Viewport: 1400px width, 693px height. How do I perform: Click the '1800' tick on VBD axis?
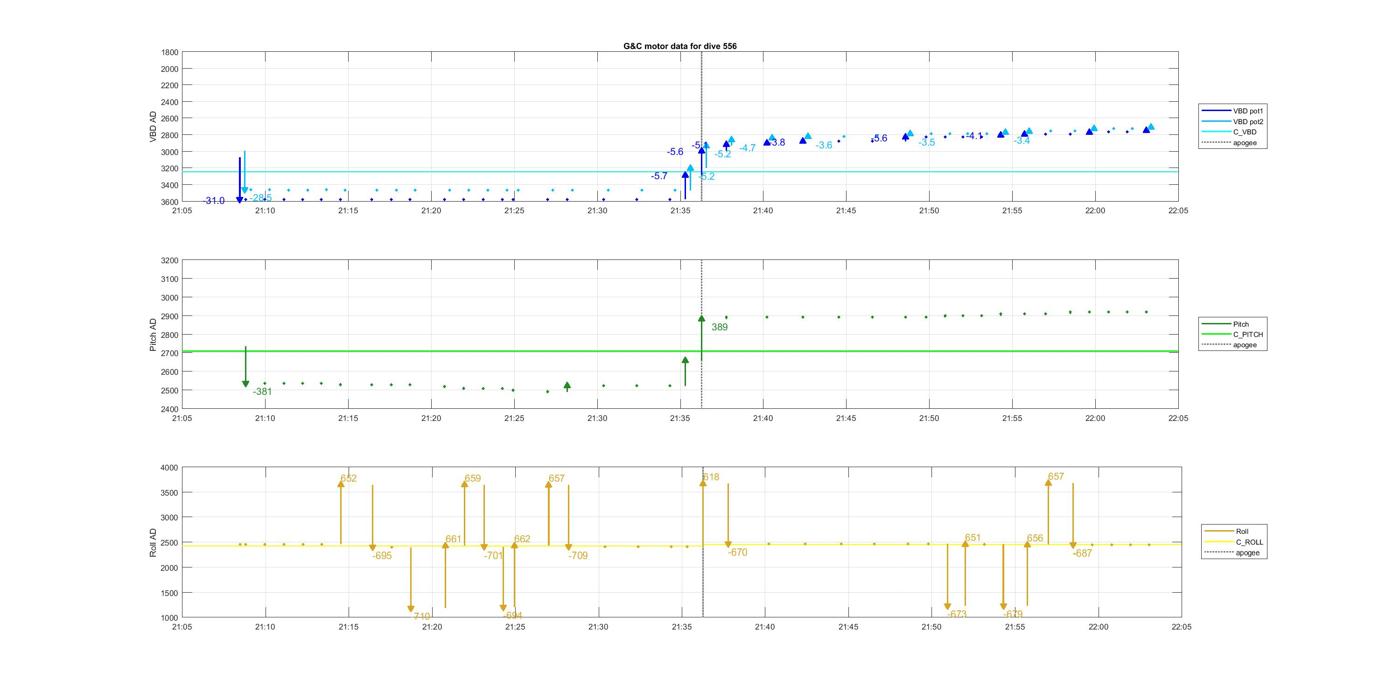[170, 52]
